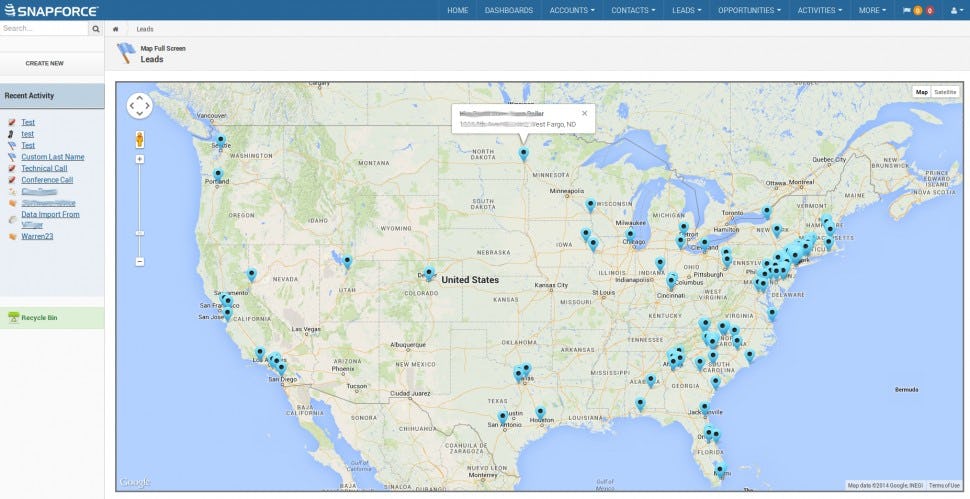This screenshot has width=970, height=499.
Task: Click the CREATE NEW button
Action: coord(45,63)
